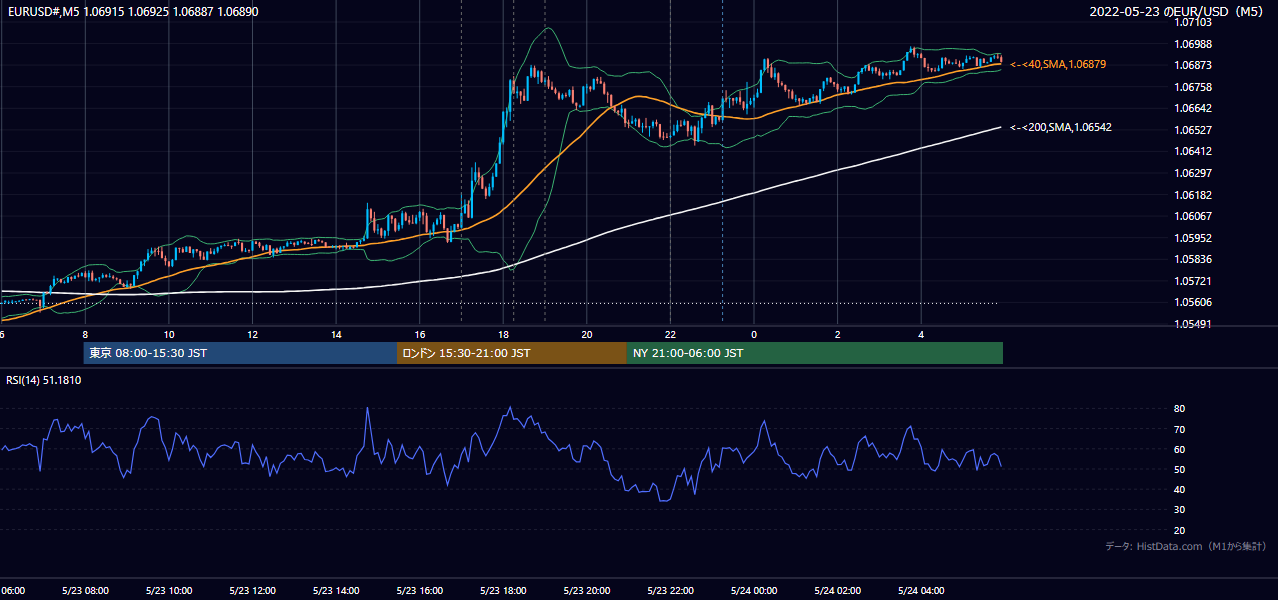Click hour tick 10 on price chart axis
This screenshot has width=1278, height=600.
[x=169, y=334]
